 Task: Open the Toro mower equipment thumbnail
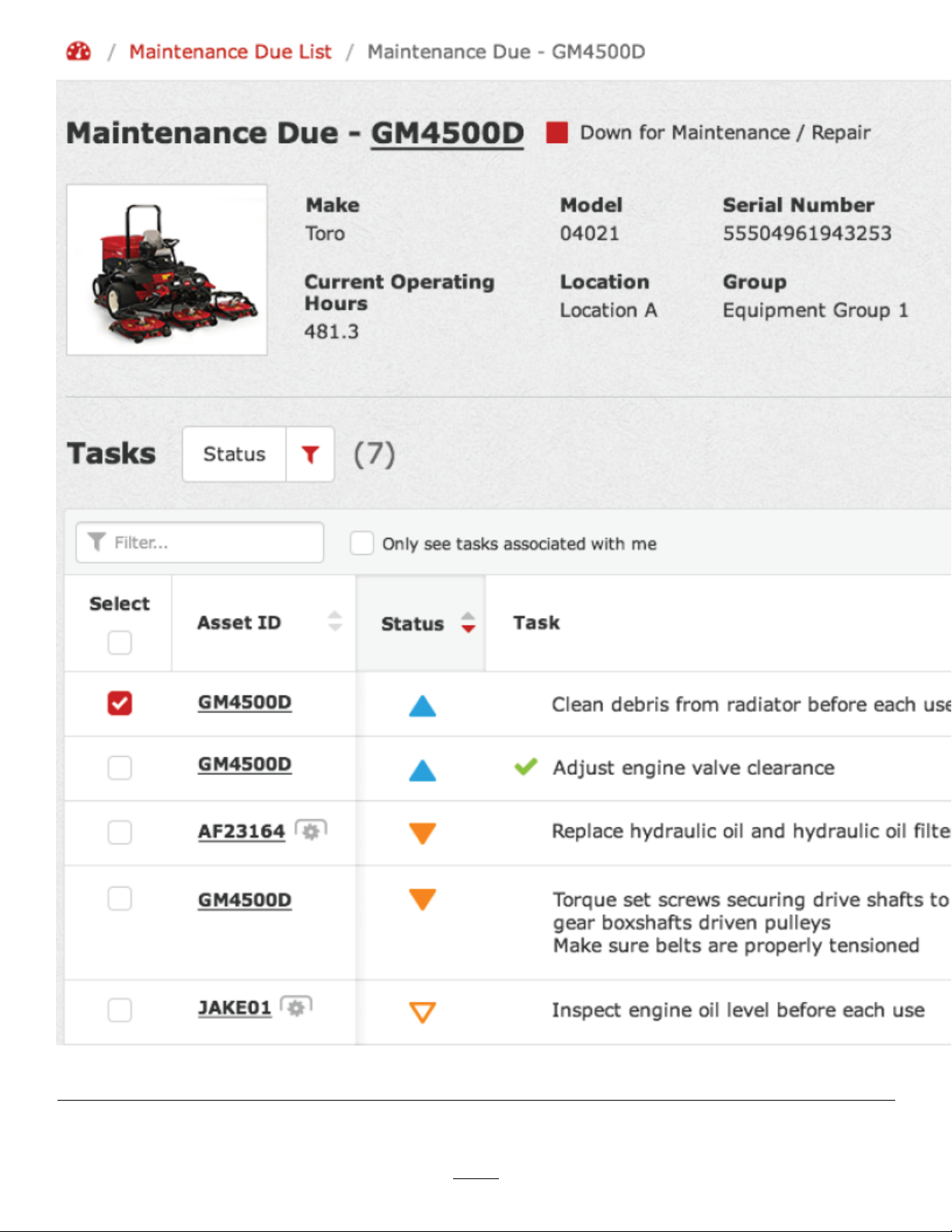click(167, 270)
